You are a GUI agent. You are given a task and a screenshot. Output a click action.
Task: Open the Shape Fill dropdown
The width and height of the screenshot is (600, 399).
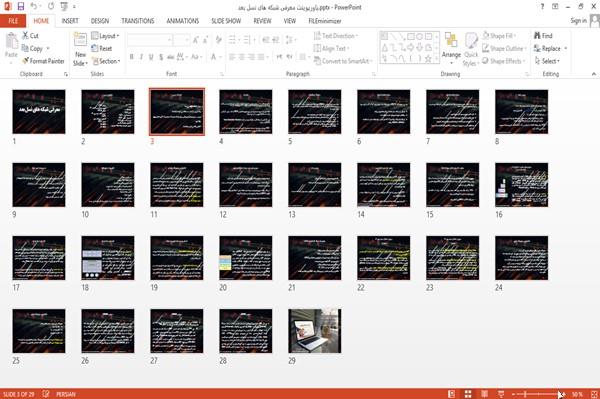[x=499, y=36]
